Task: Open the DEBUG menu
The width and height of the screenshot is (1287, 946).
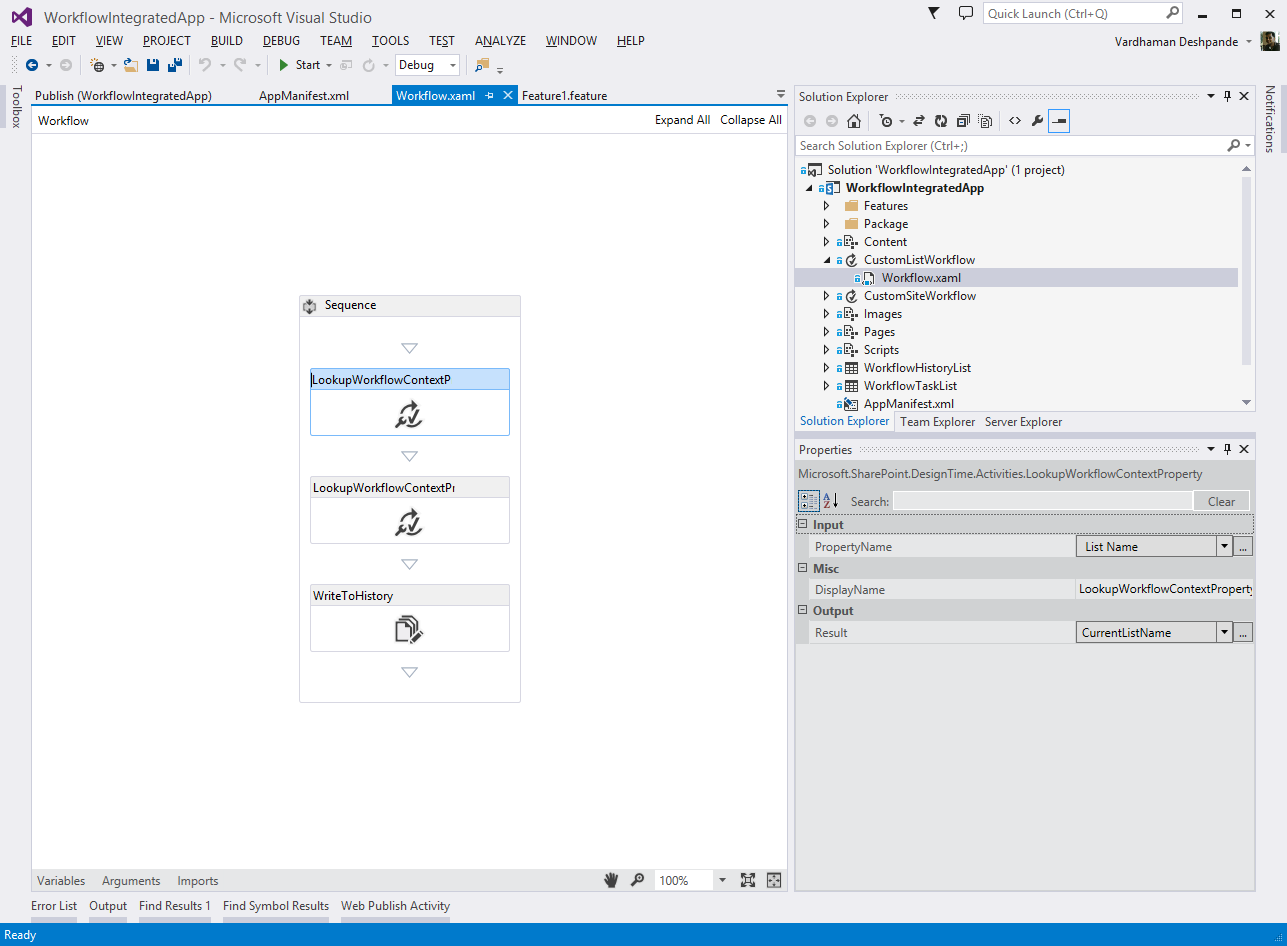Action: (281, 41)
